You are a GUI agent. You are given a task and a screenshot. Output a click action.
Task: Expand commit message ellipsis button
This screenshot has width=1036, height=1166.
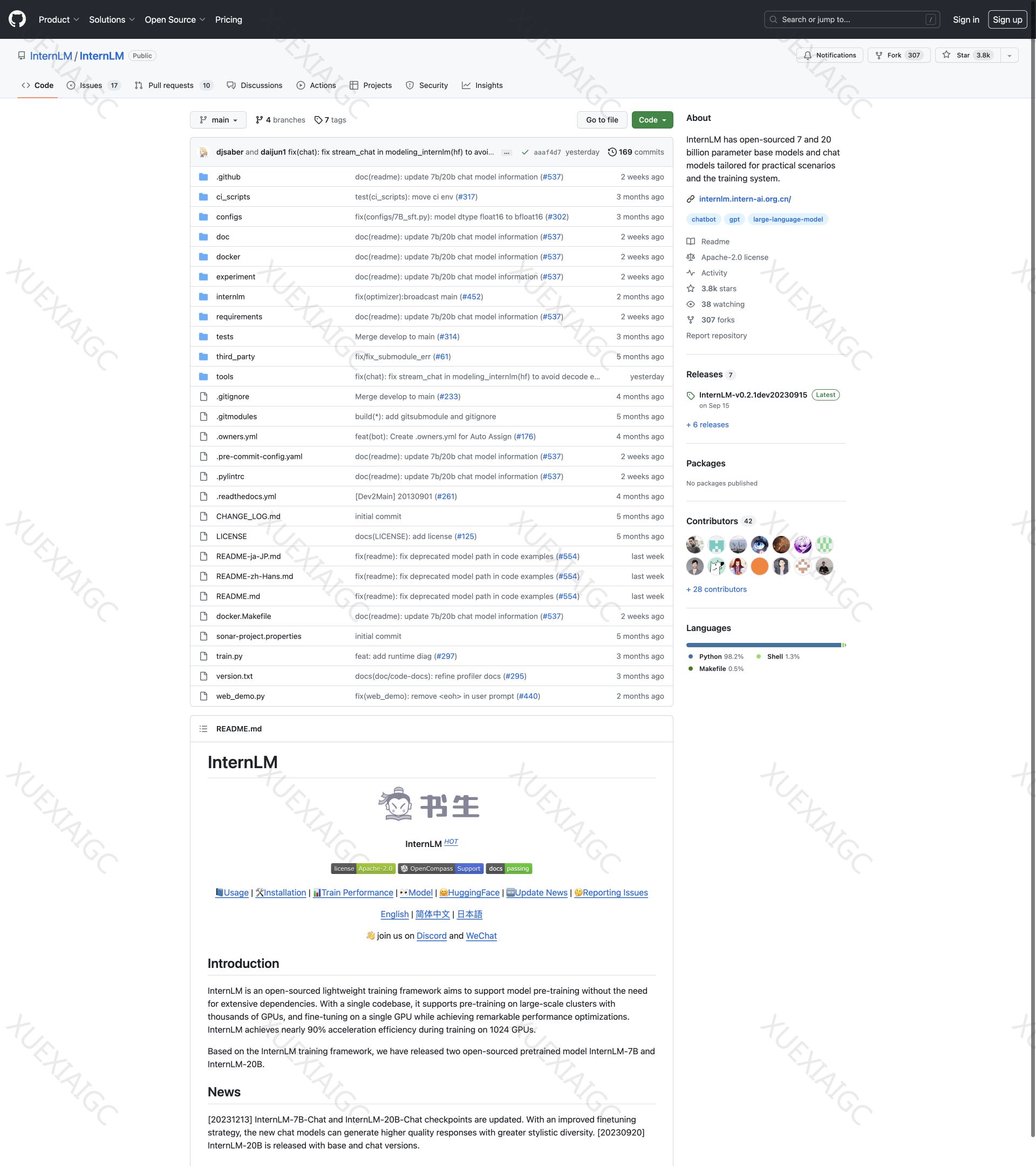[506, 152]
